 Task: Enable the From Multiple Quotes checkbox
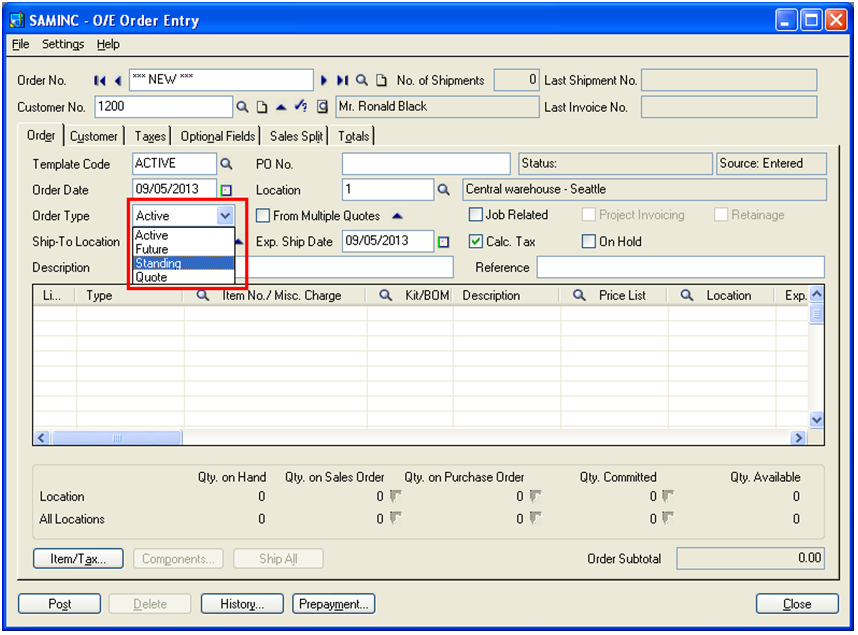[x=263, y=216]
